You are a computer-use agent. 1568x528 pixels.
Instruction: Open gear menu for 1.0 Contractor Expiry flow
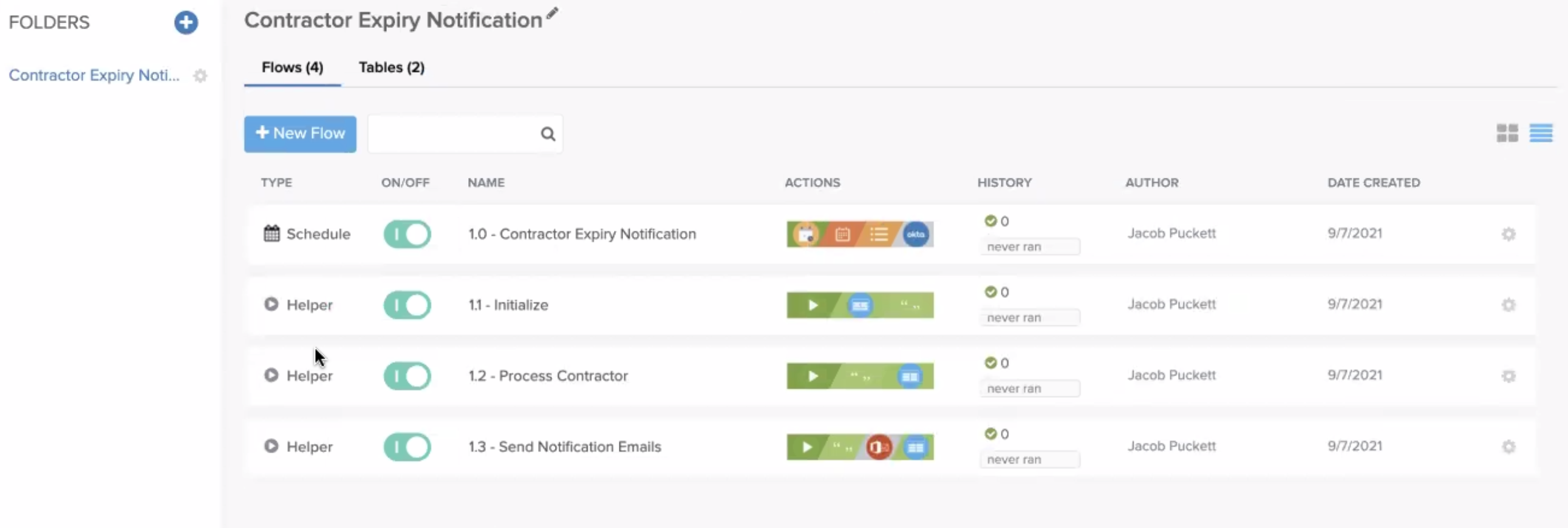(x=1508, y=234)
